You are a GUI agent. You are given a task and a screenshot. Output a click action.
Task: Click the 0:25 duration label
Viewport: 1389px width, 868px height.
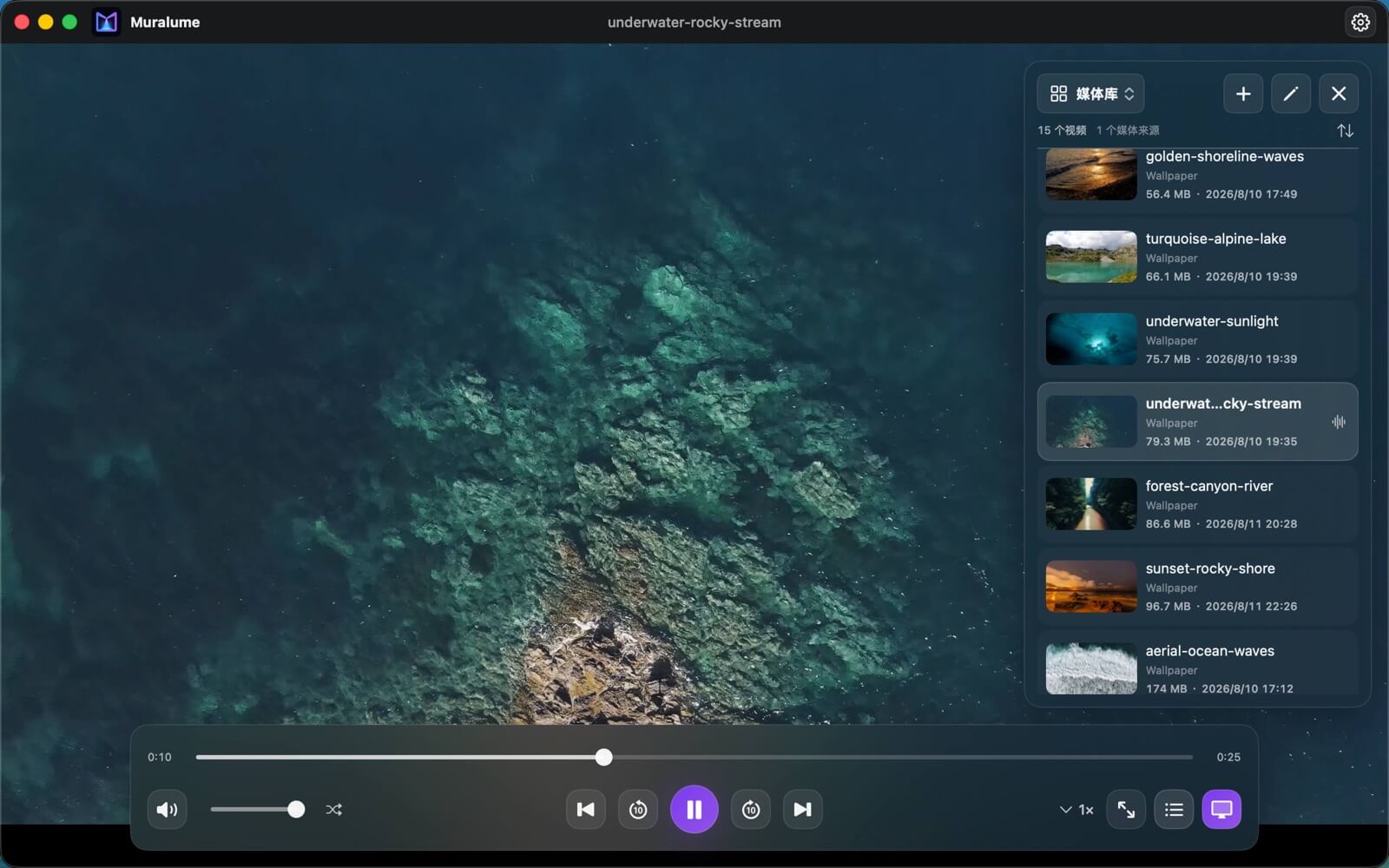pos(1228,757)
